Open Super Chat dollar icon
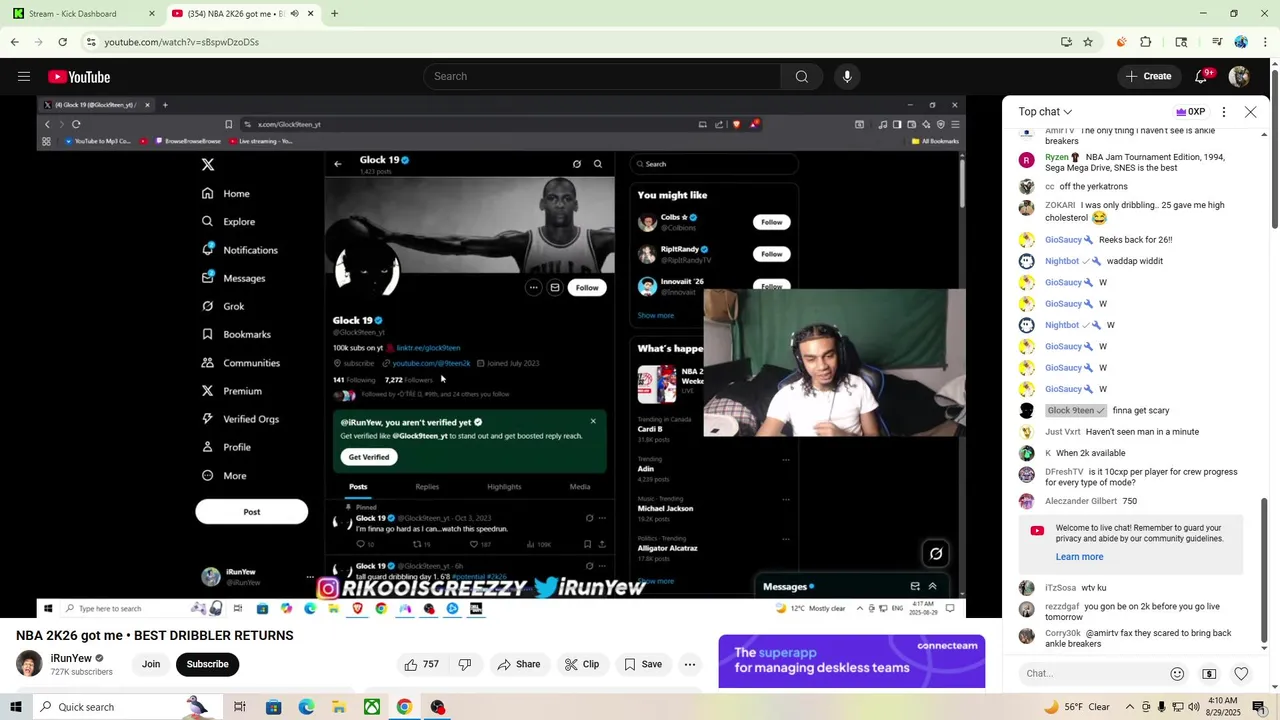 coord(1209,674)
